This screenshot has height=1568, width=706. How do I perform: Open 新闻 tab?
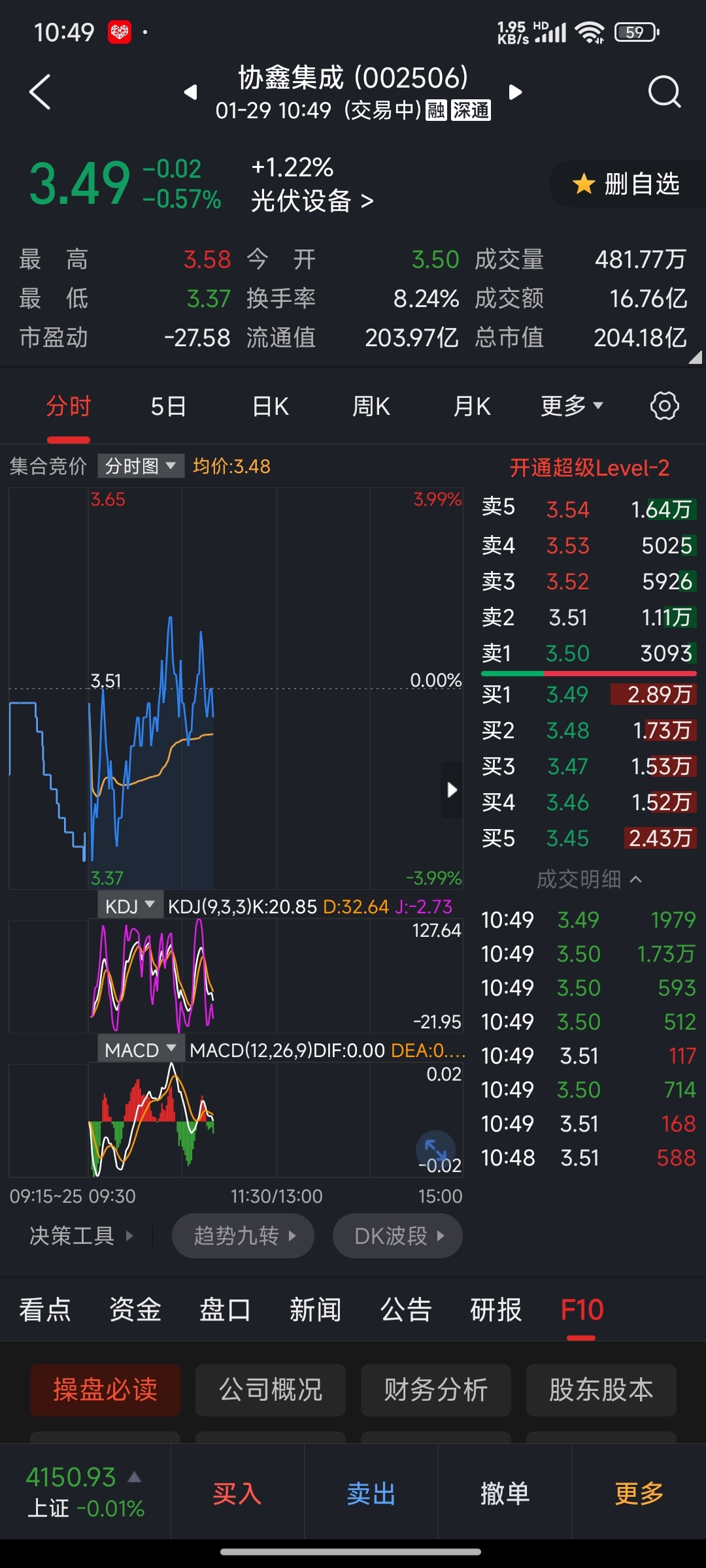[316, 1310]
